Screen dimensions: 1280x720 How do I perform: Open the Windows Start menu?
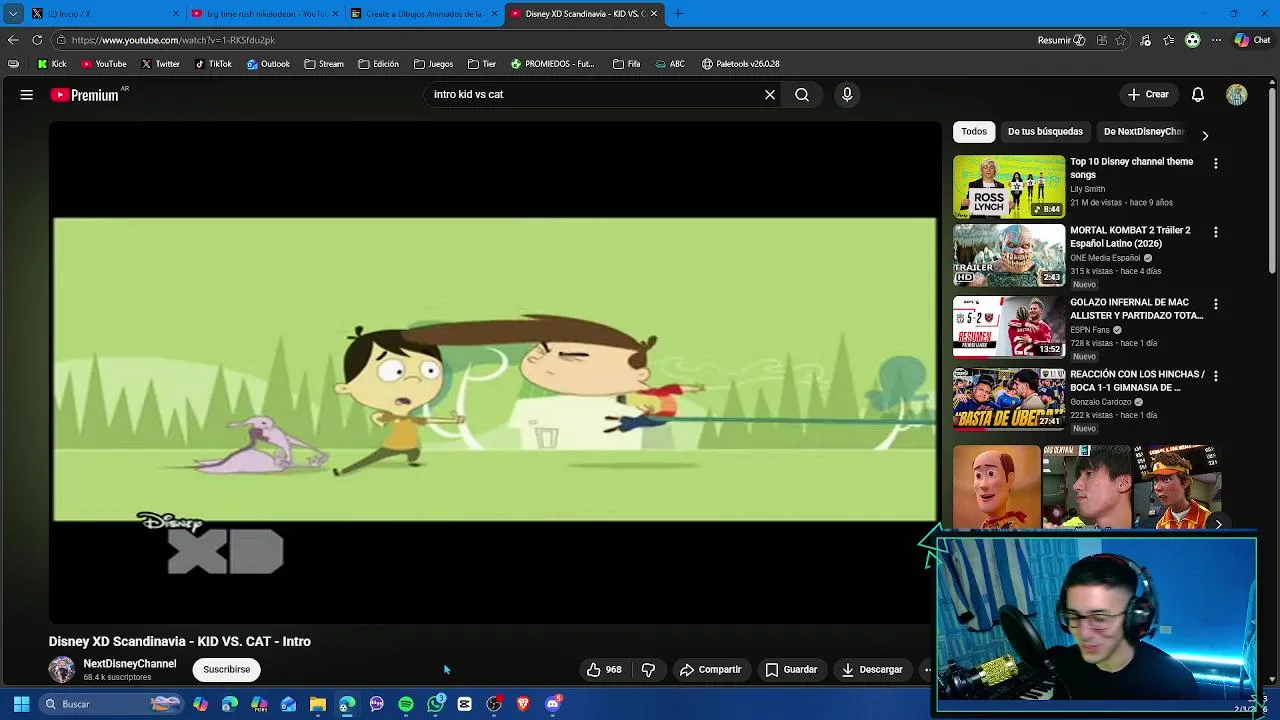(x=21, y=704)
